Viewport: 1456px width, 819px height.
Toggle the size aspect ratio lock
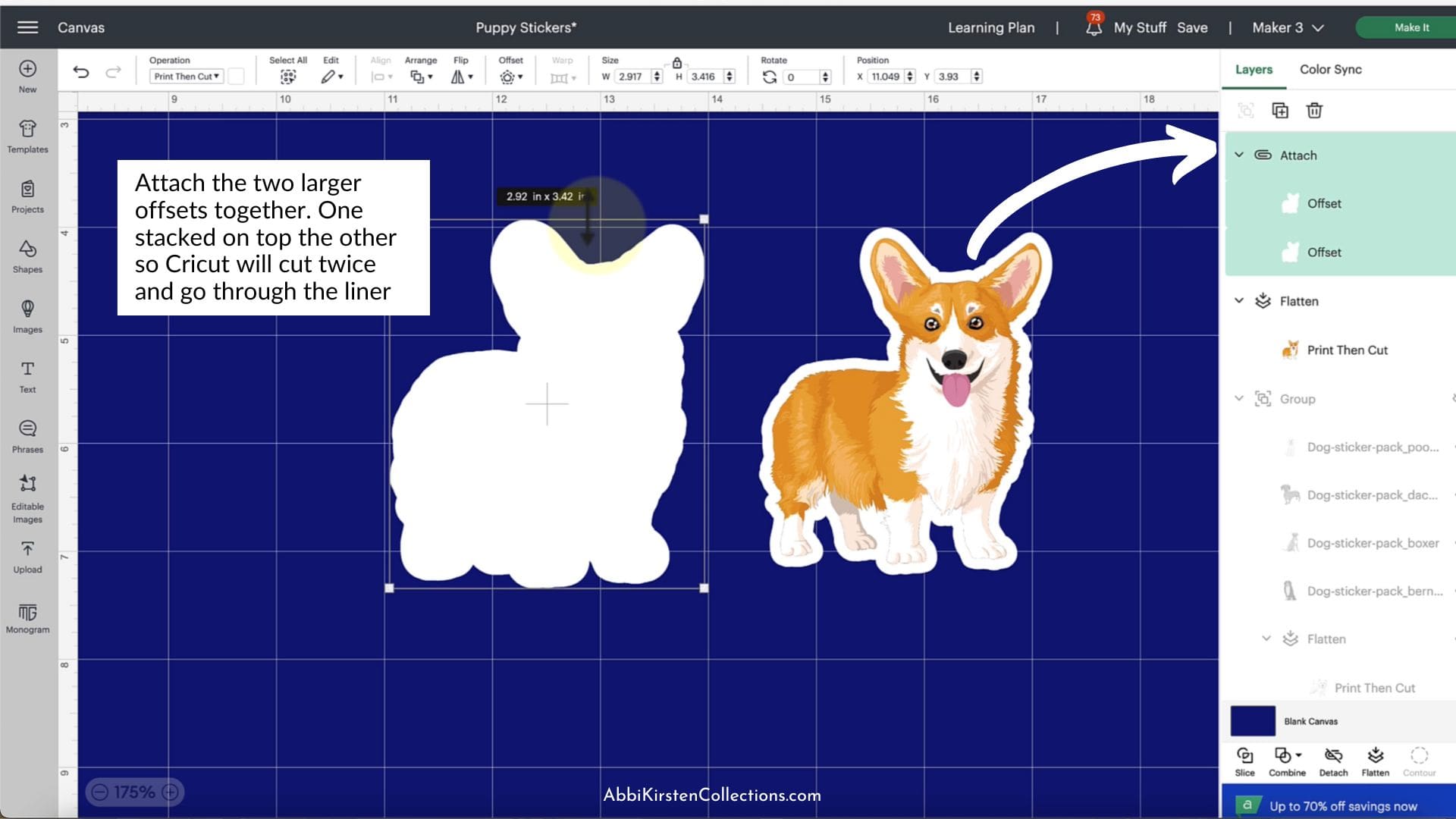677,63
